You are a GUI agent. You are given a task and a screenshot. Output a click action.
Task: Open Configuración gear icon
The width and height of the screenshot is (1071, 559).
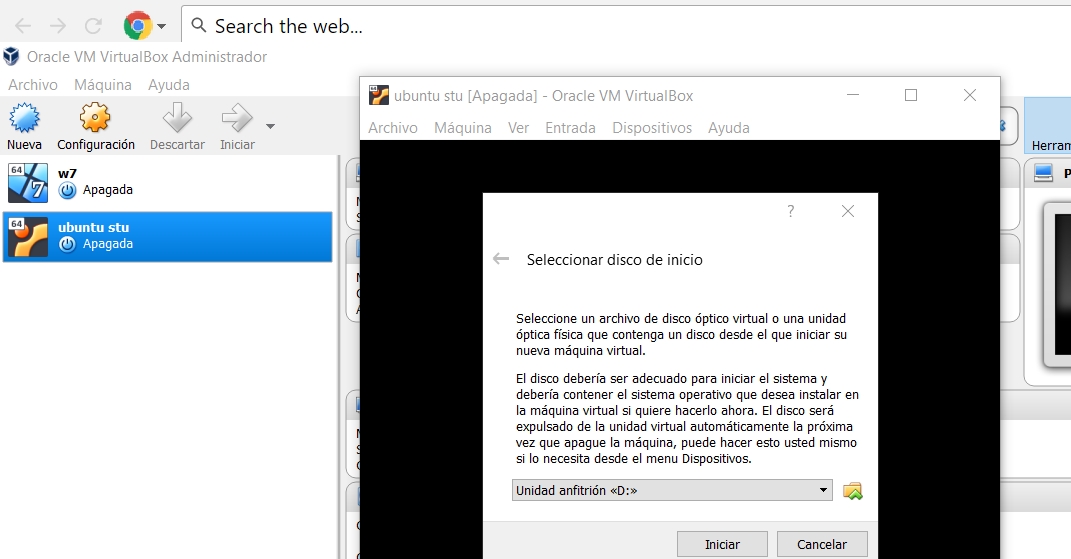click(x=95, y=120)
